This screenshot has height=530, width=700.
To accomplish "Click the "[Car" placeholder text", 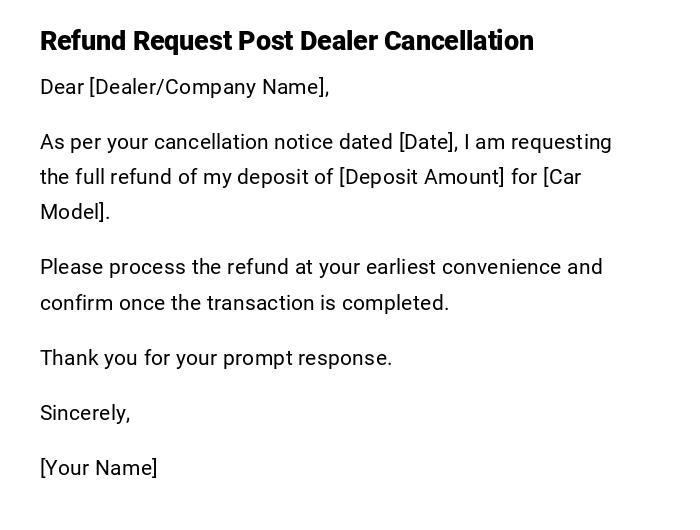I will (562, 177).
